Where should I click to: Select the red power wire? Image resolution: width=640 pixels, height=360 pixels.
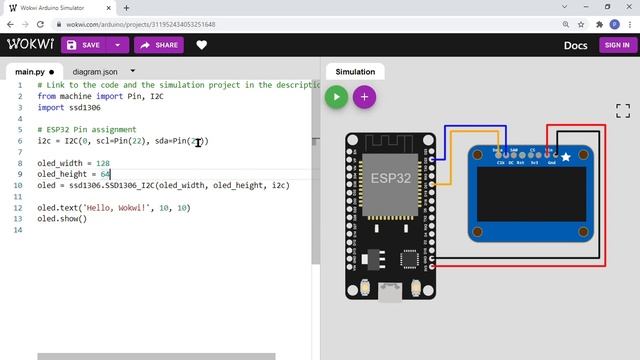pos(605,196)
